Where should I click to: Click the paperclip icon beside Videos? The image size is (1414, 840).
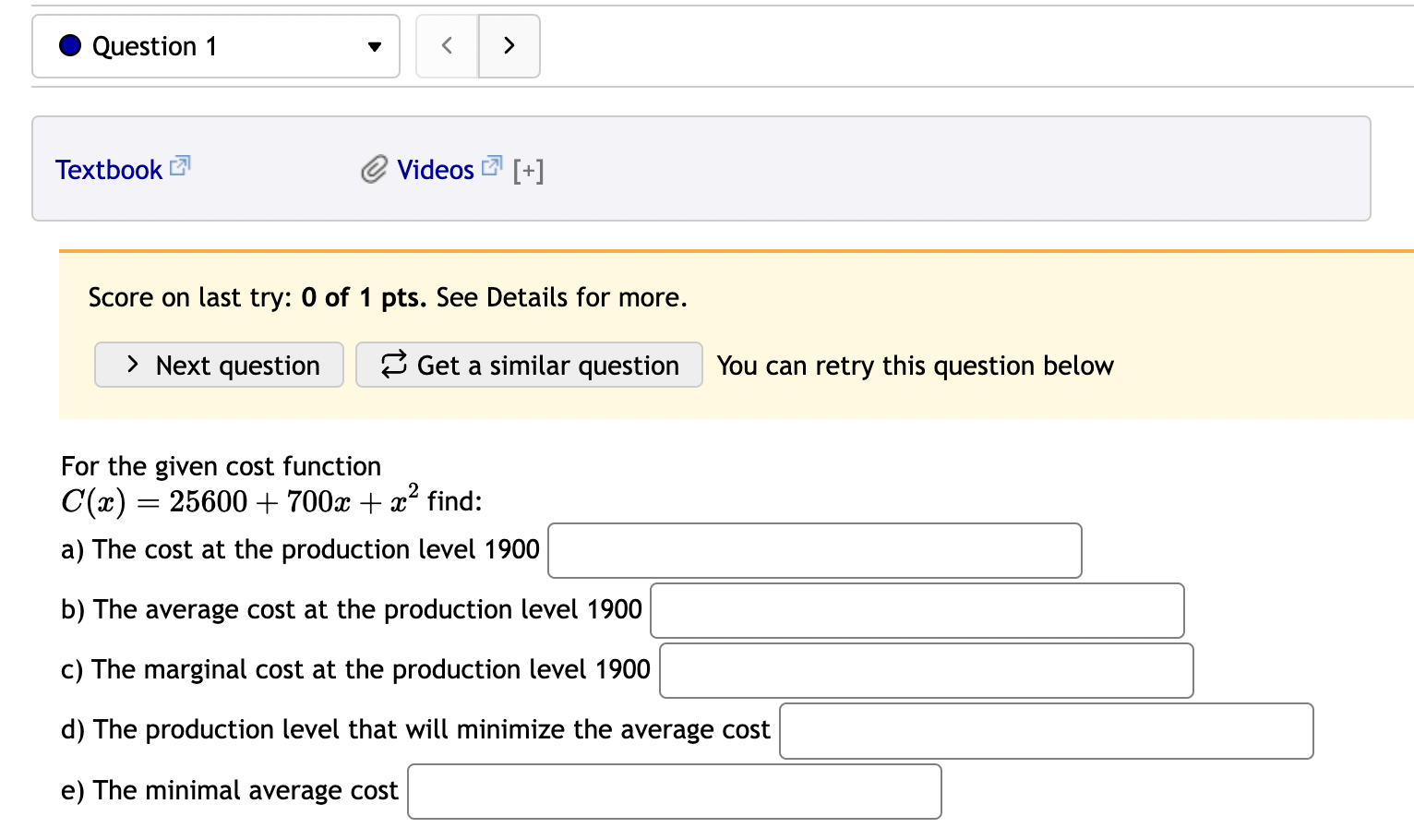[x=374, y=170]
